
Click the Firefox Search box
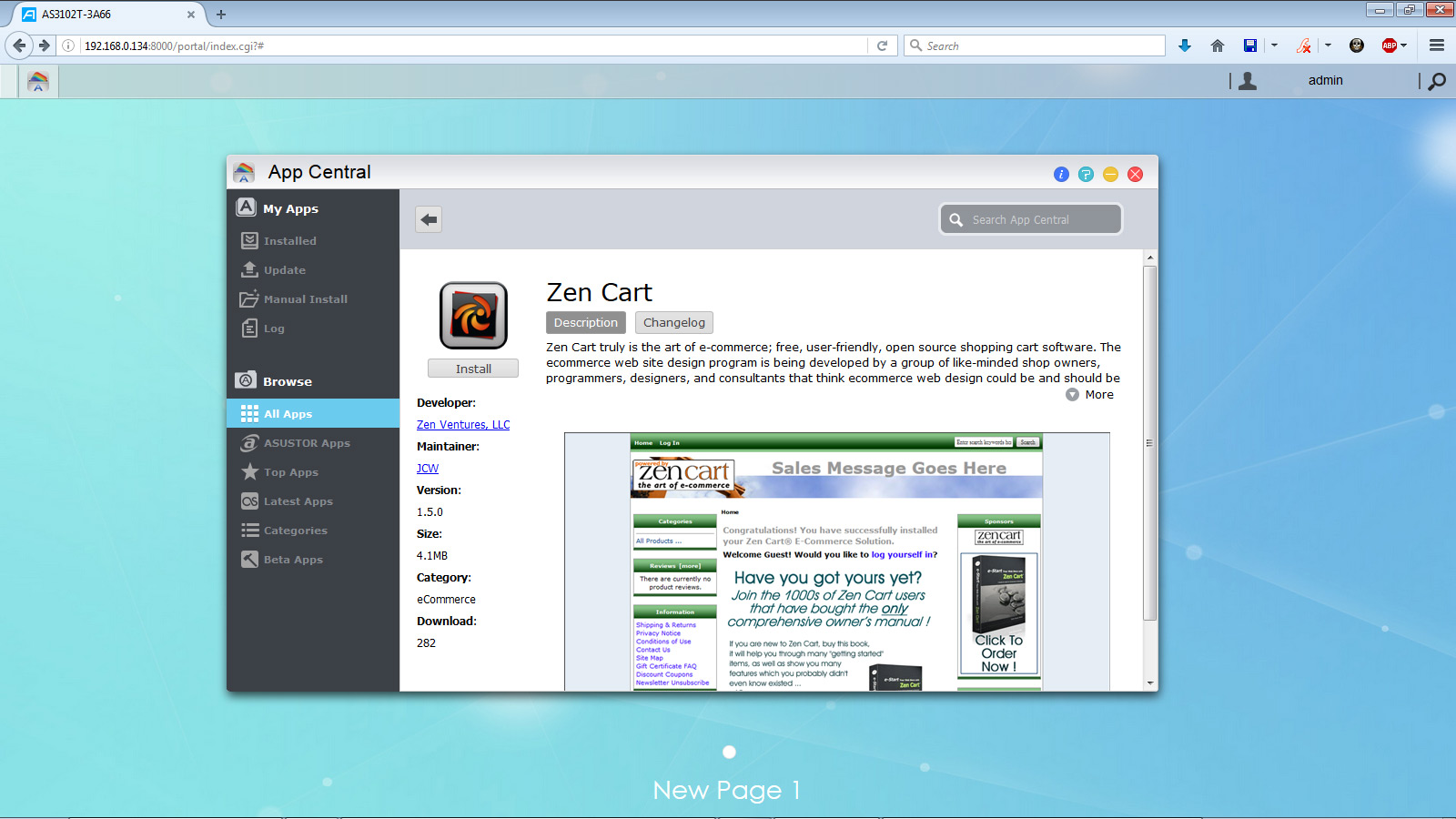[1035, 45]
